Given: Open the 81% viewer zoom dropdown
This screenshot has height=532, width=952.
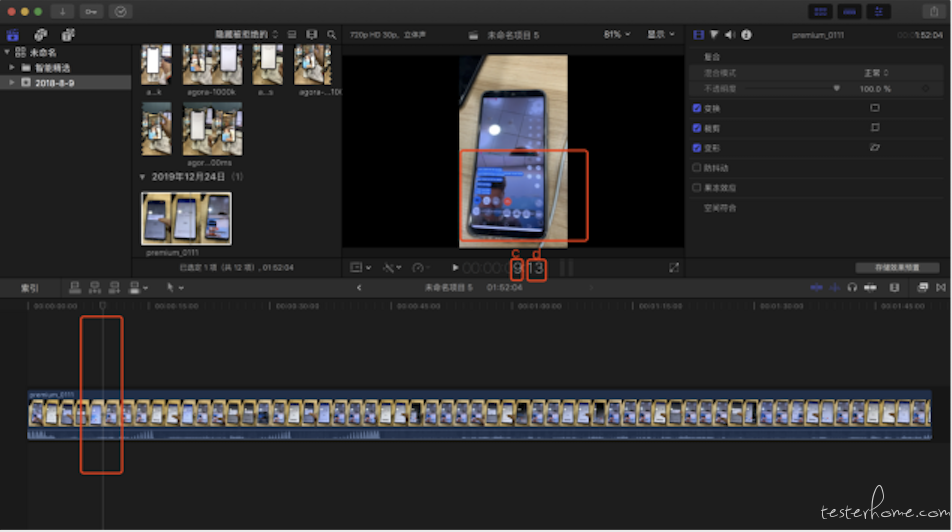Looking at the screenshot, I should tap(617, 35).
